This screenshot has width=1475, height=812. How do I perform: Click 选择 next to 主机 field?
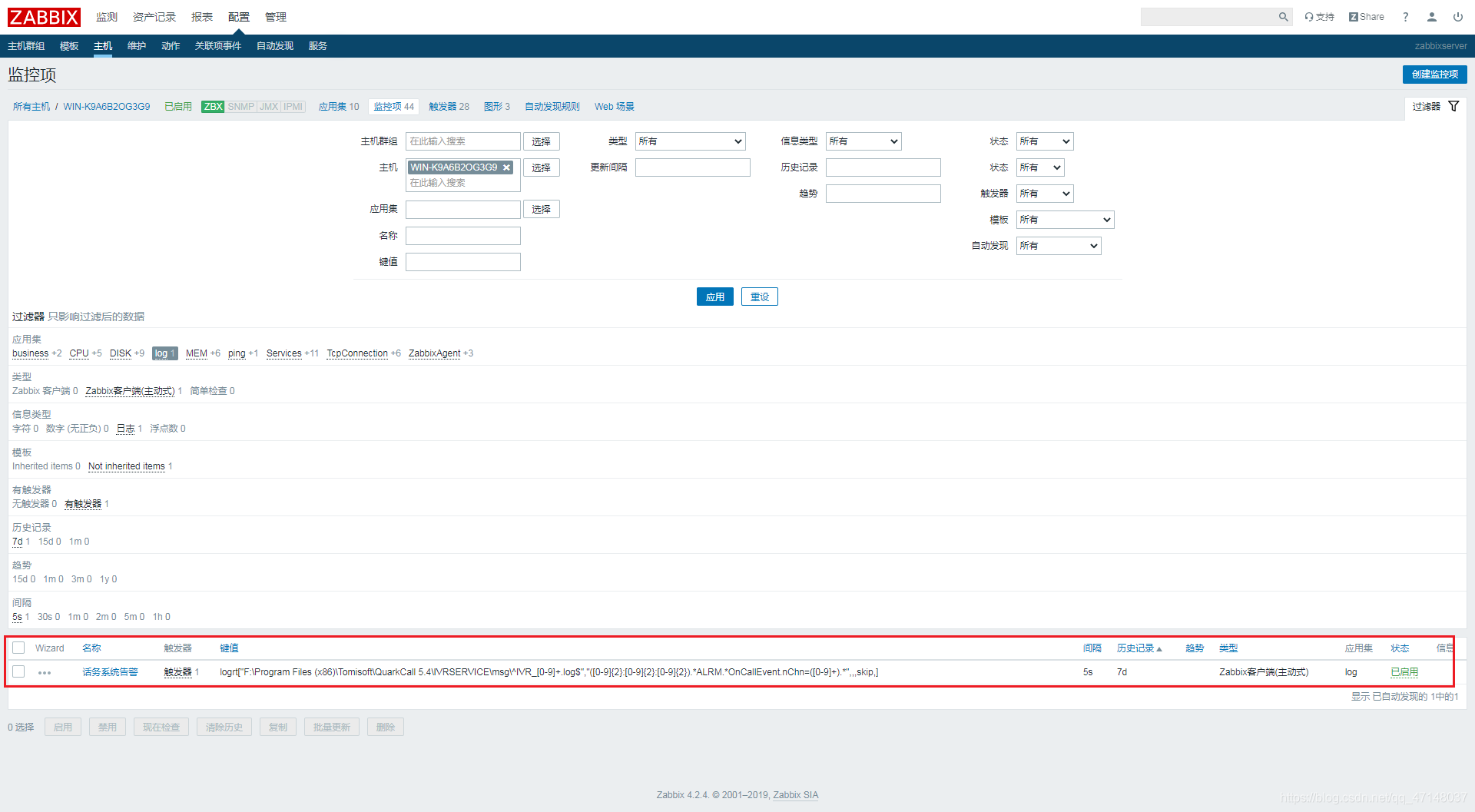pos(542,167)
